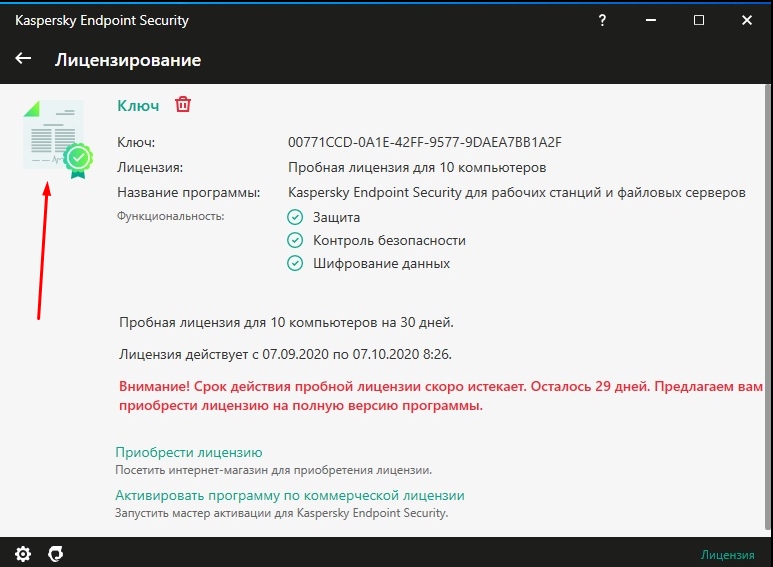Screen dimensions: 773x567
Task: Click the Kaspersky Endpoint Security program name value
Action: click(517, 192)
